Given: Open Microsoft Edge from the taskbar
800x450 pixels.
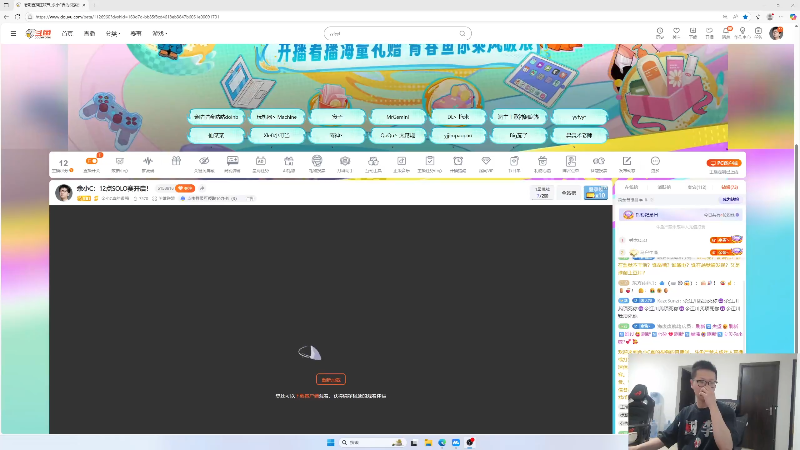Looking at the screenshot, I should point(442,442).
